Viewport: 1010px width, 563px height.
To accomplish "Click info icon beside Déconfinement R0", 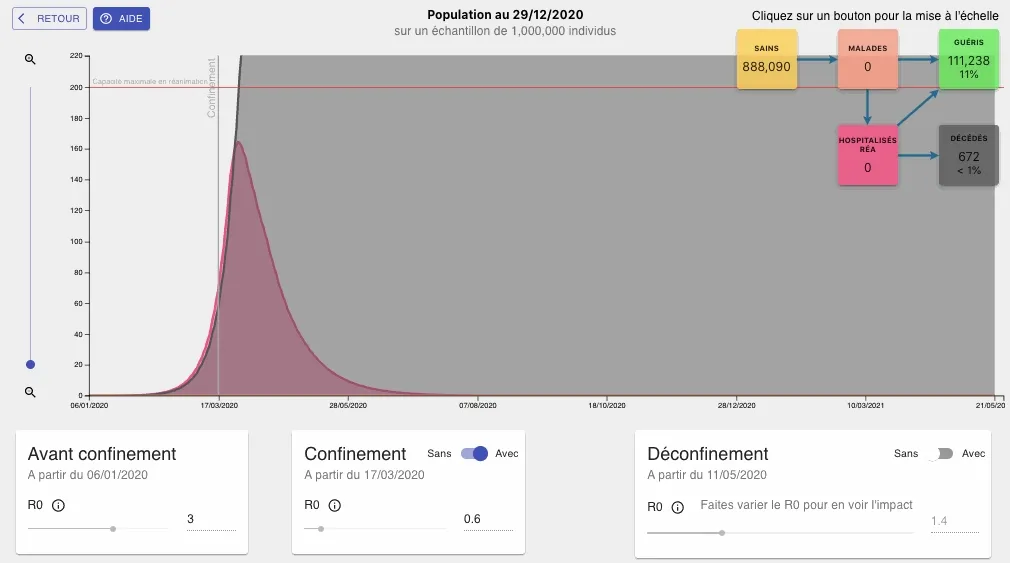I will coord(678,507).
